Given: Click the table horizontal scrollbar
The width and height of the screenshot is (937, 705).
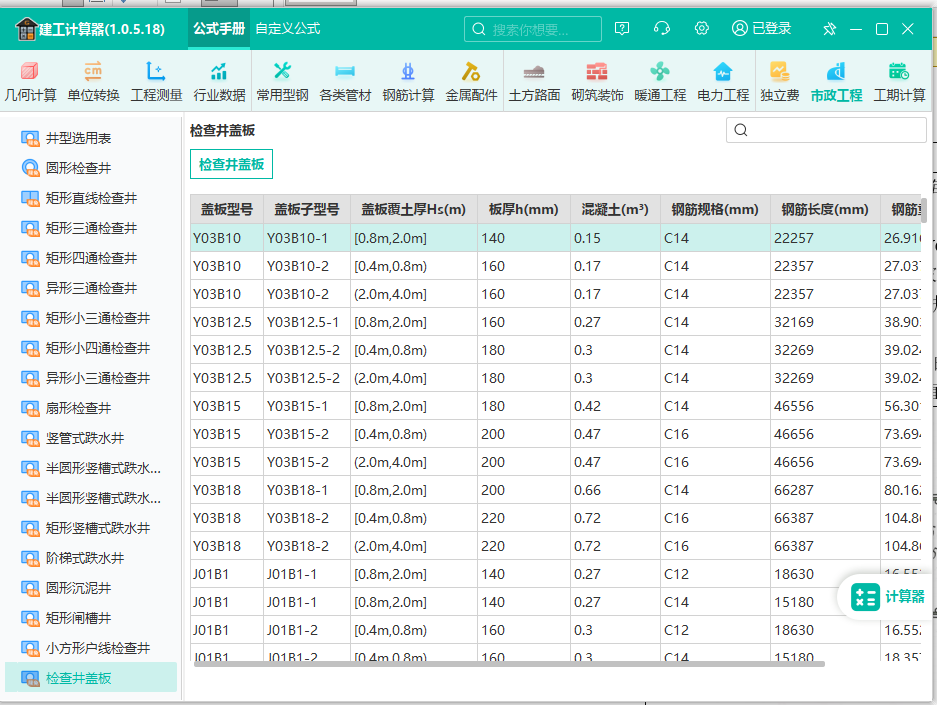Looking at the screenshot, I should pyautogui.click(x=509, y=664).
